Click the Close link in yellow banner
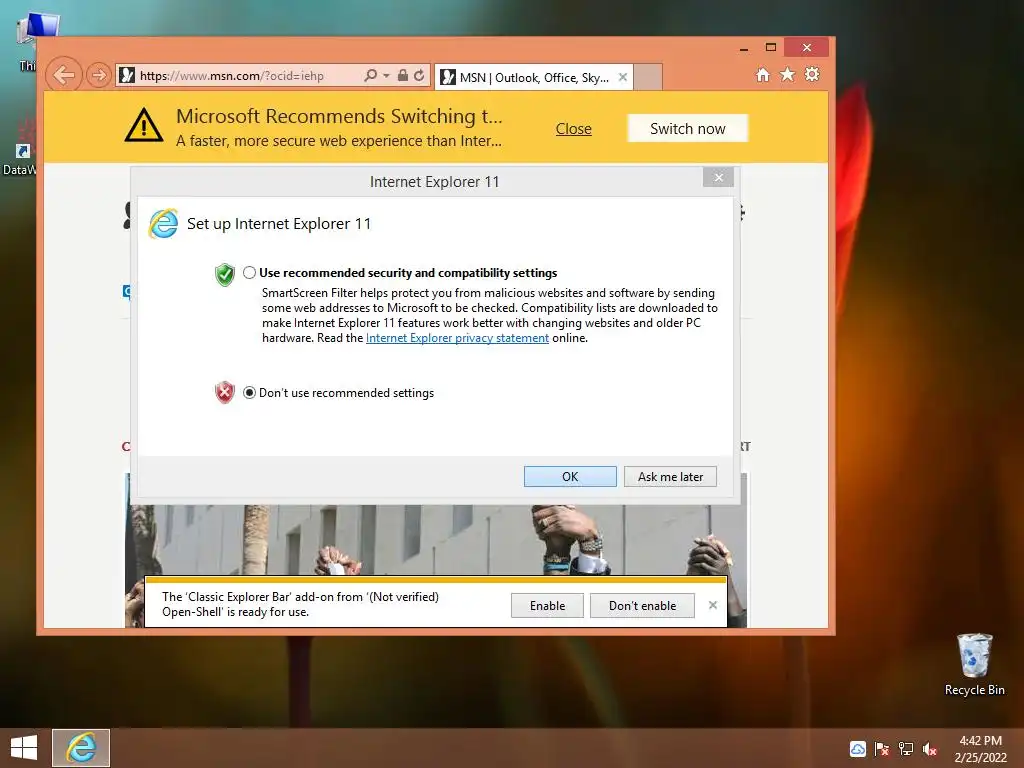Viewport: 1024px width, 768px height. coord(573,129)
